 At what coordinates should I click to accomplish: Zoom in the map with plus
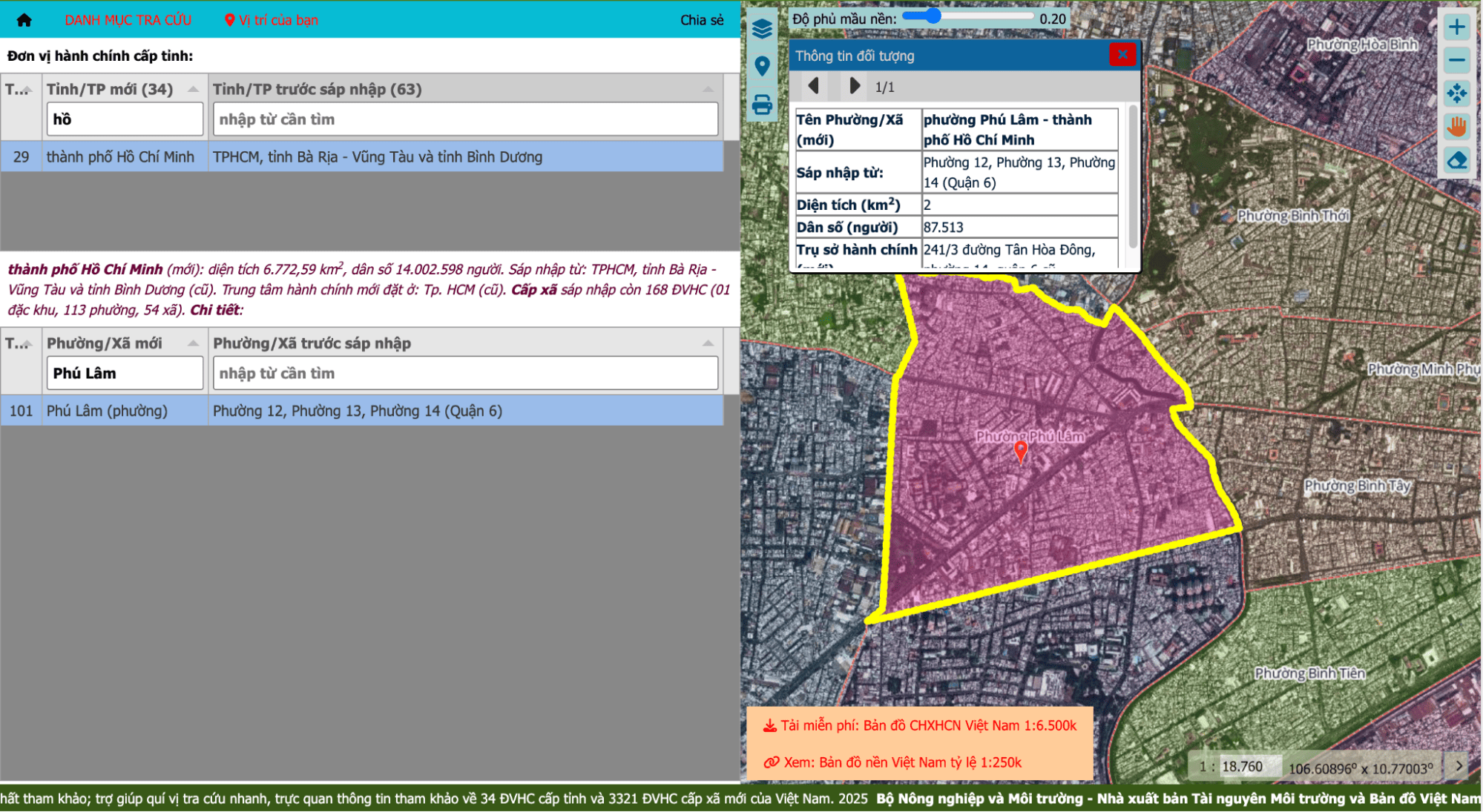[x=1456, y=27]
